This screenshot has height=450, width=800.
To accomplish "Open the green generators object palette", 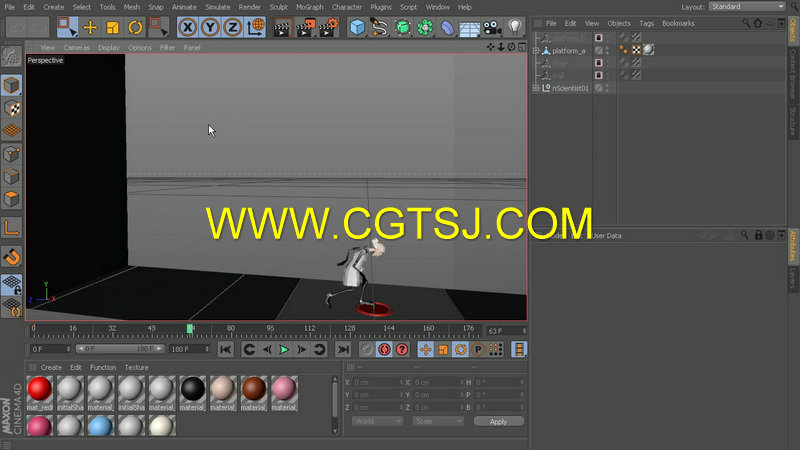I will [x=402, y=28].
